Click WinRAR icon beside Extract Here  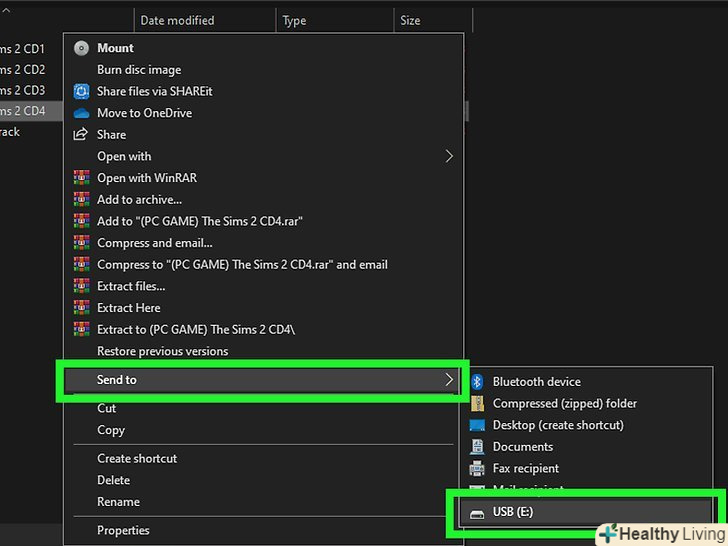[81, 308]
